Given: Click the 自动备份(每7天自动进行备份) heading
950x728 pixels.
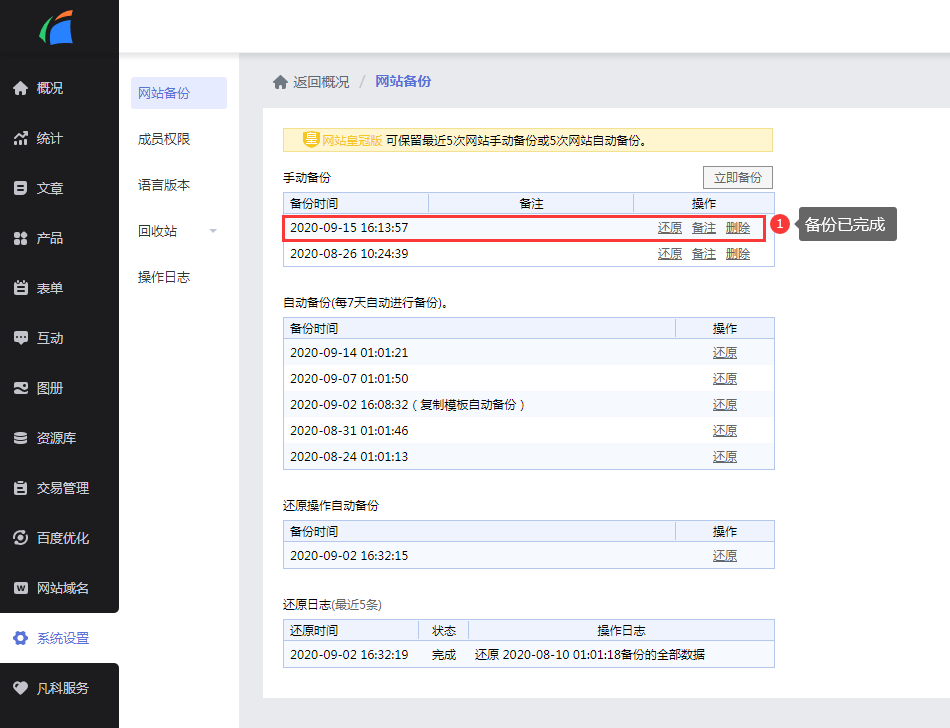Looking at the screenshot, I should pos(366,303).
